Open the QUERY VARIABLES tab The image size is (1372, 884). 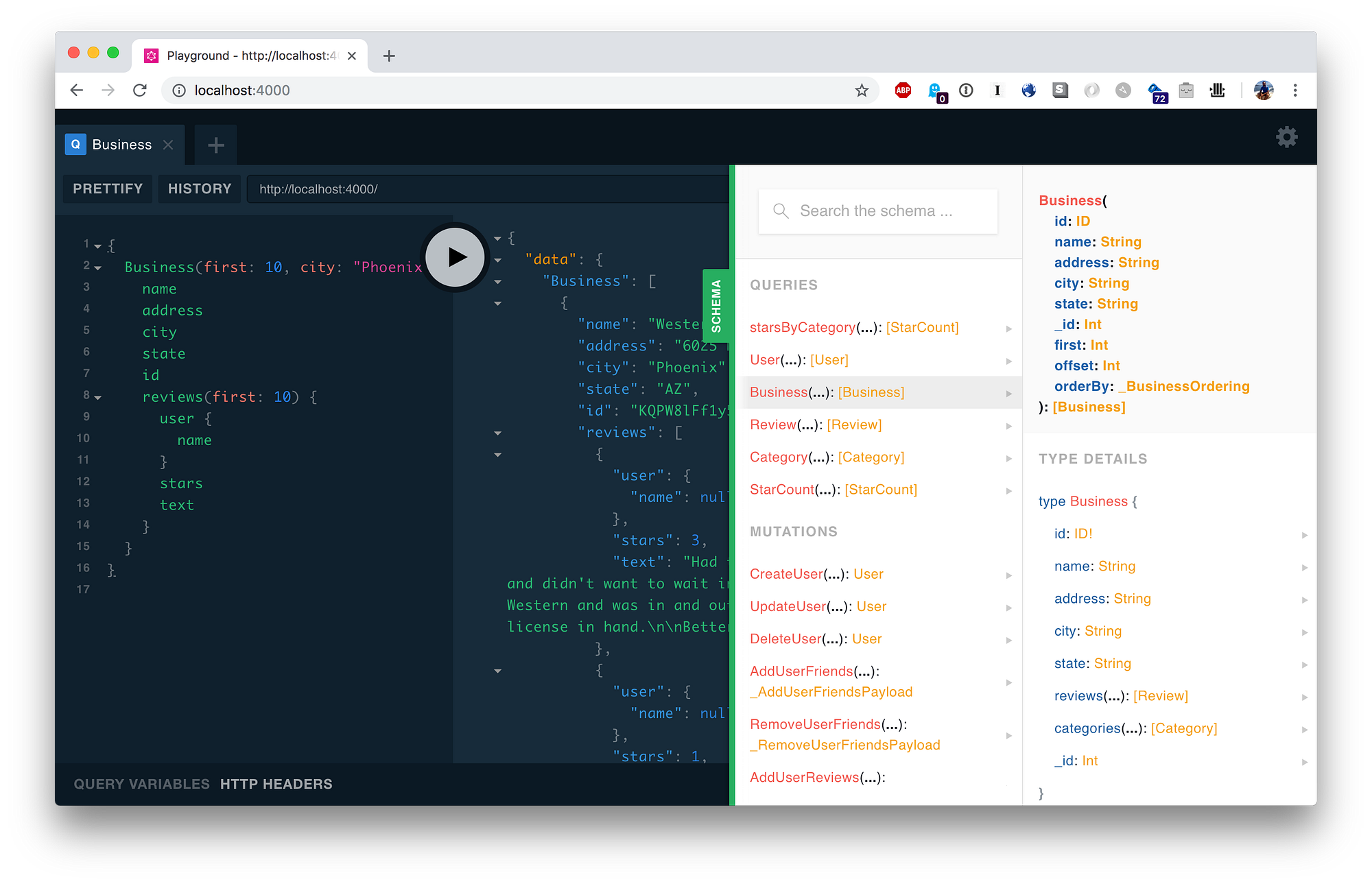click(141, 784)
